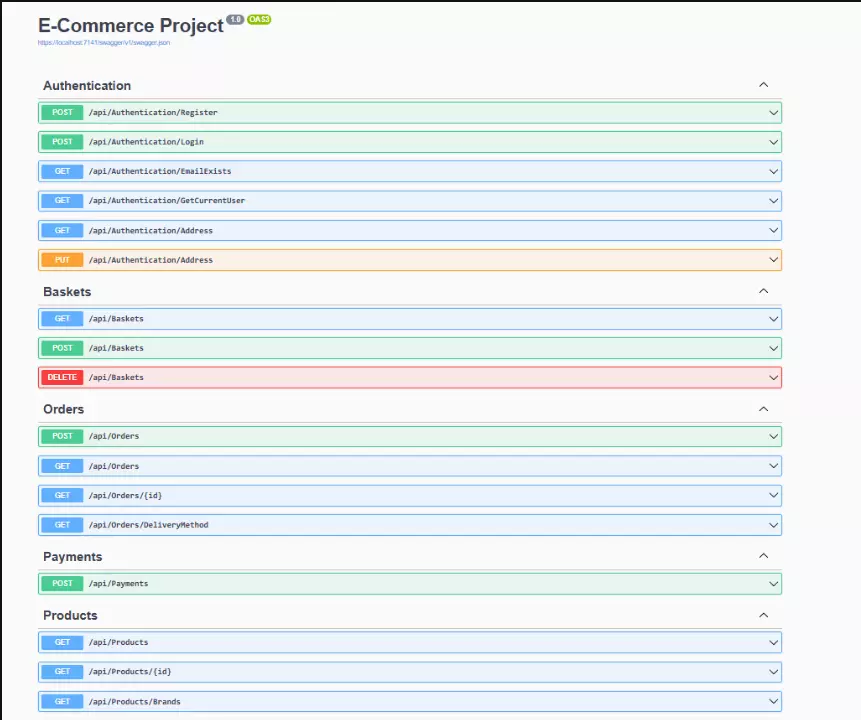Collapse the Orders section chevron
The height and width of the screenshot is (720, 861).
[x=763, y=409]
